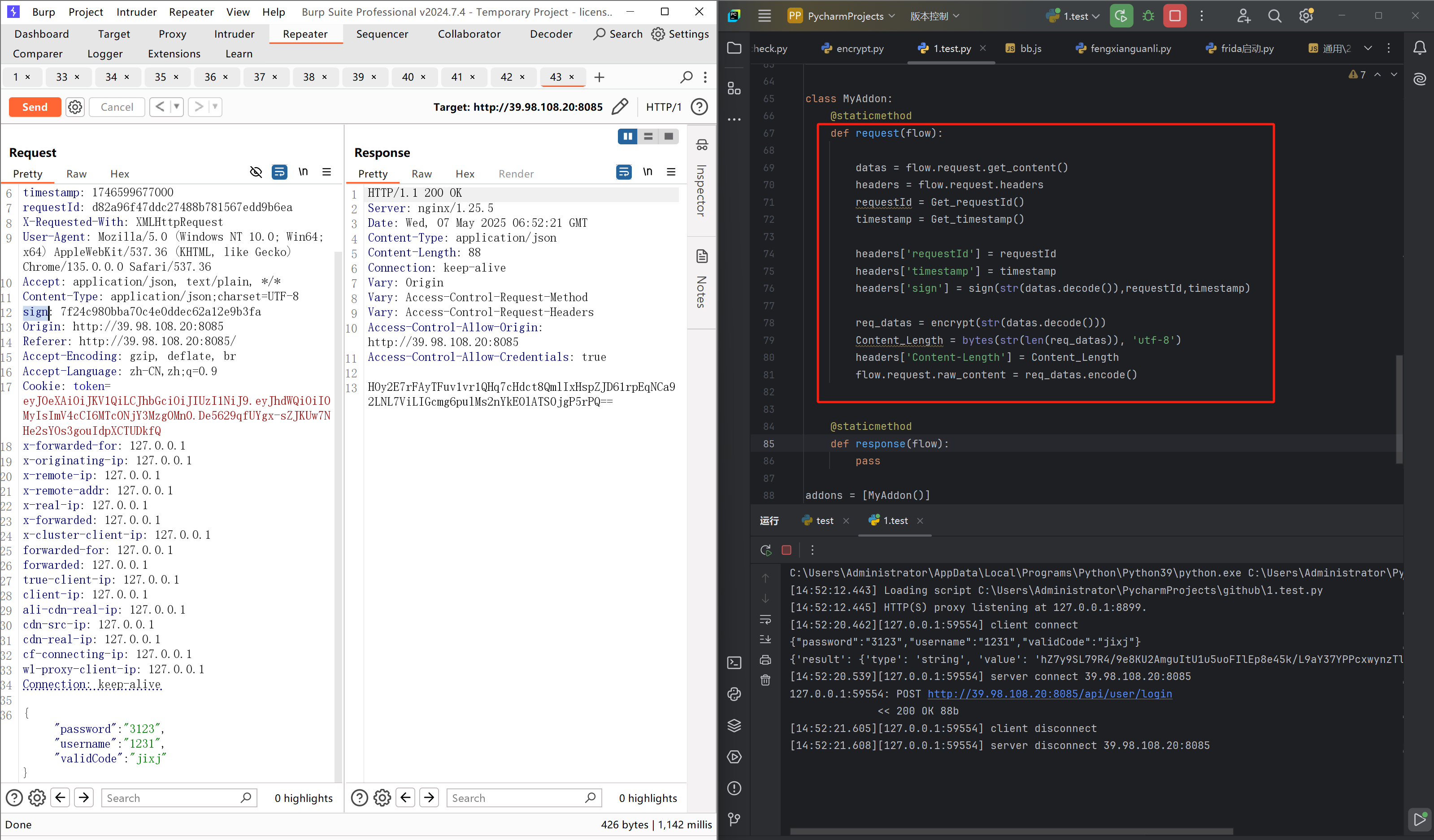Select side-by-side request/response layout
This screenshot has height=840, width=1434.
point(627,137)
